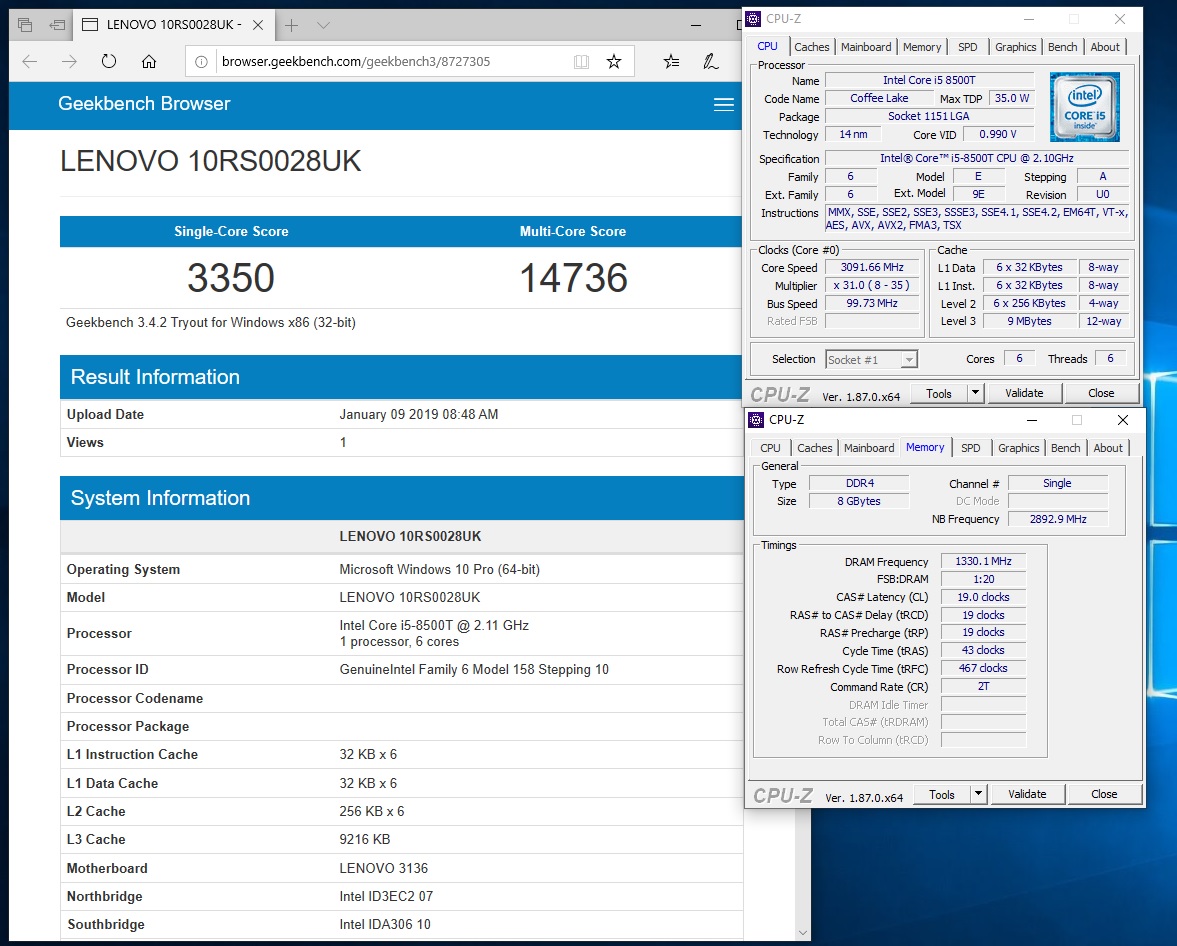Open a new browser tab

[291, 26]
